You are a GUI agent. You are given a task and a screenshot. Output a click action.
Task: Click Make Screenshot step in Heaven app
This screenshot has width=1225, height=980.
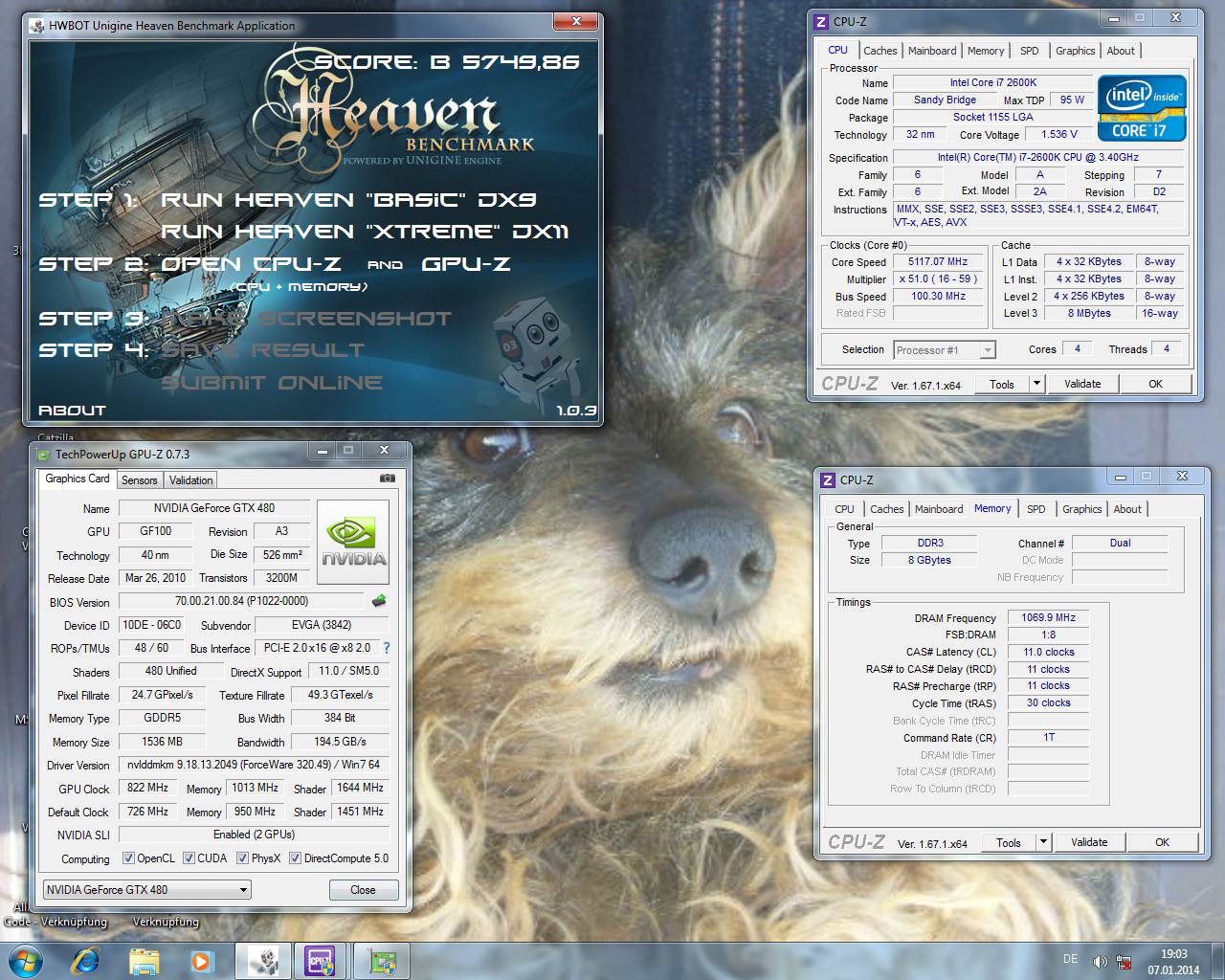[306, 319]
